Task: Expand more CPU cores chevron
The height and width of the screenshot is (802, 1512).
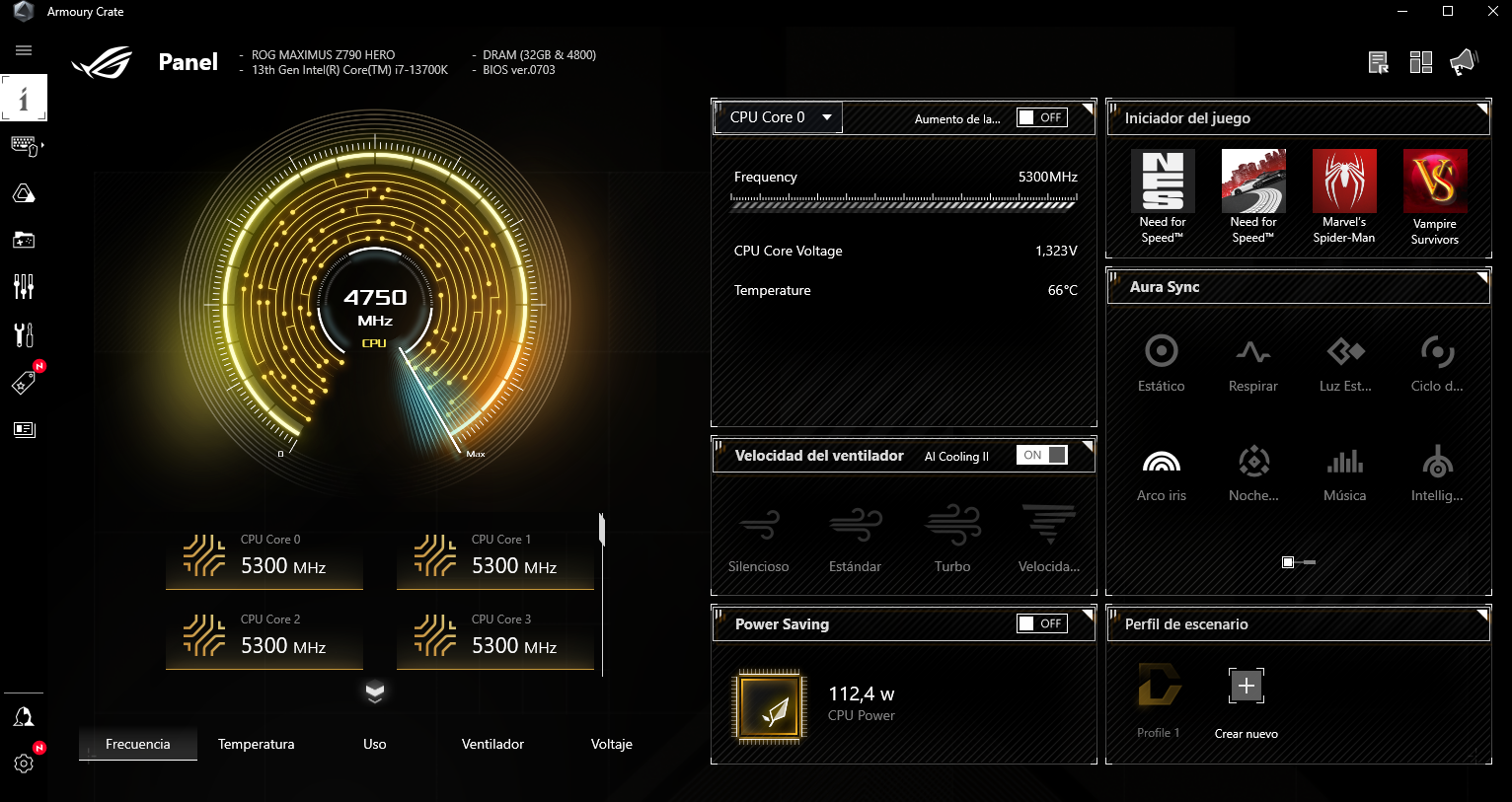Action: pyautogui.click(x=375, y=692)
